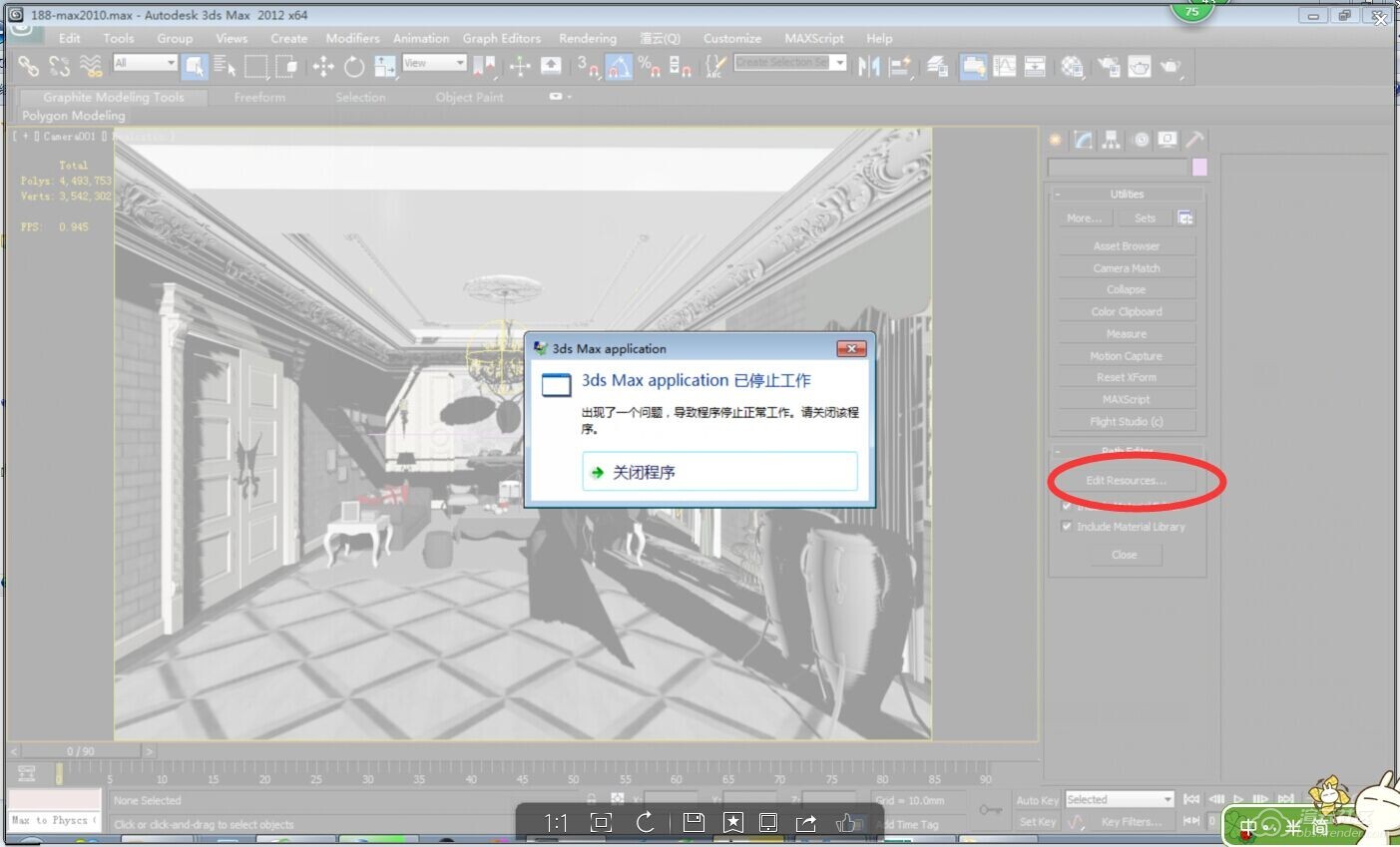Open the Modifiers menu
The width and height of the screenshot is (1400, 847).
click(352, 38)
